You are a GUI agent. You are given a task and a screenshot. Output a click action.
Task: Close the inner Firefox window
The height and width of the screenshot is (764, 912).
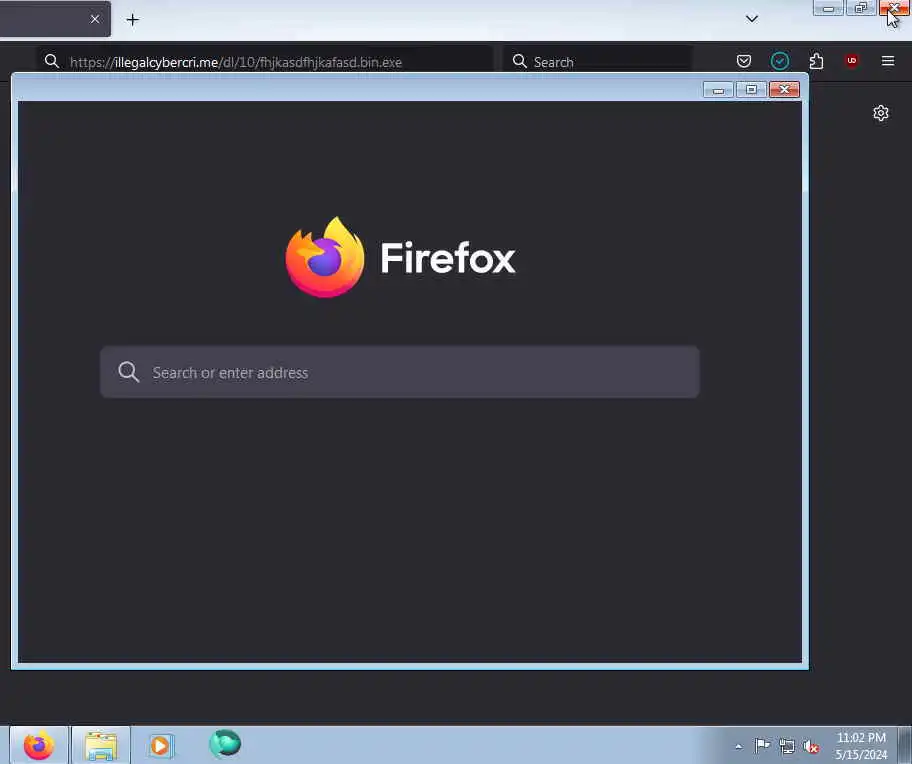tap(784, 90)
